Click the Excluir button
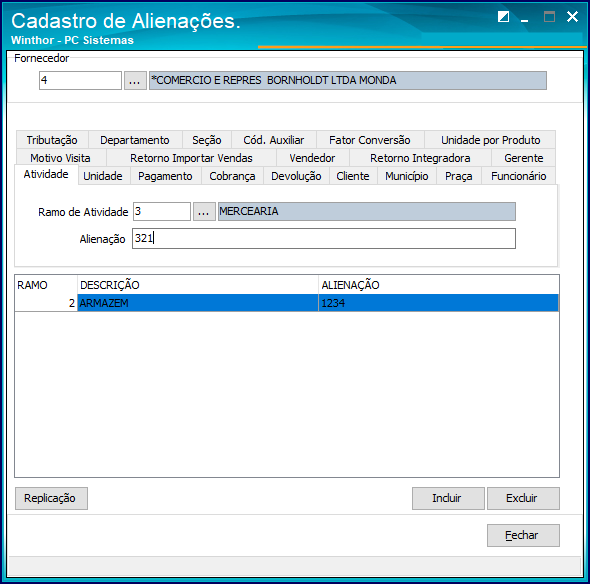 (523, 498)
